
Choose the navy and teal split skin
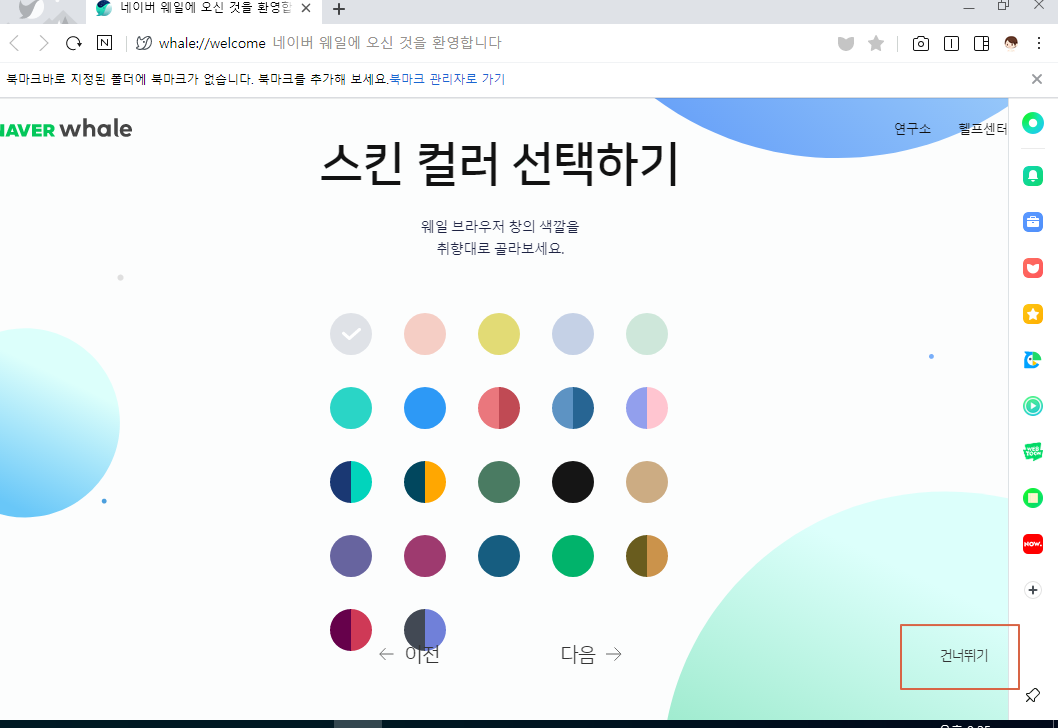tap(351, 482)
